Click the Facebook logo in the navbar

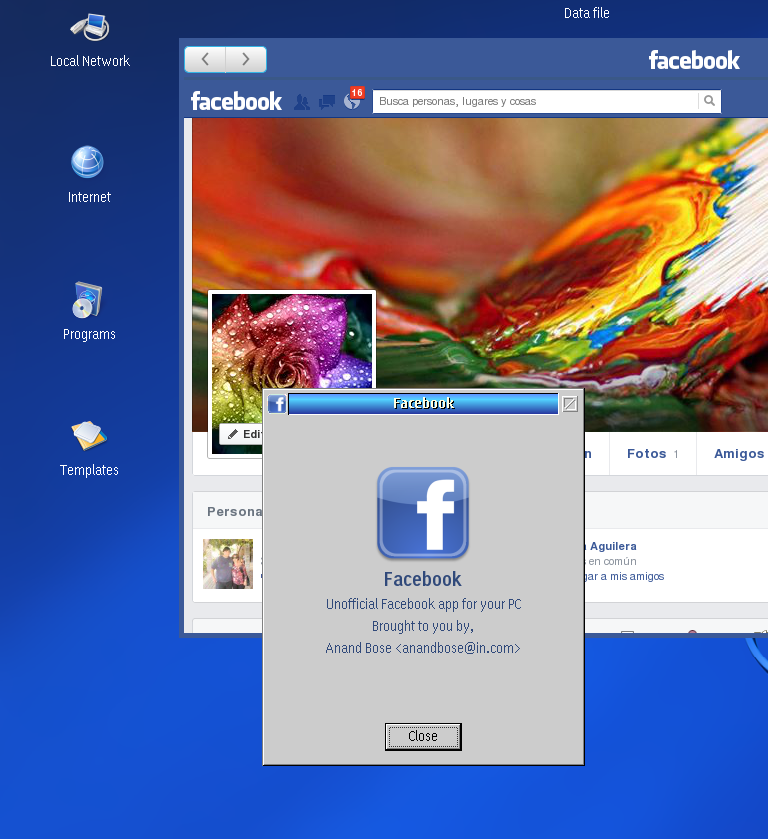coord(236,101)
